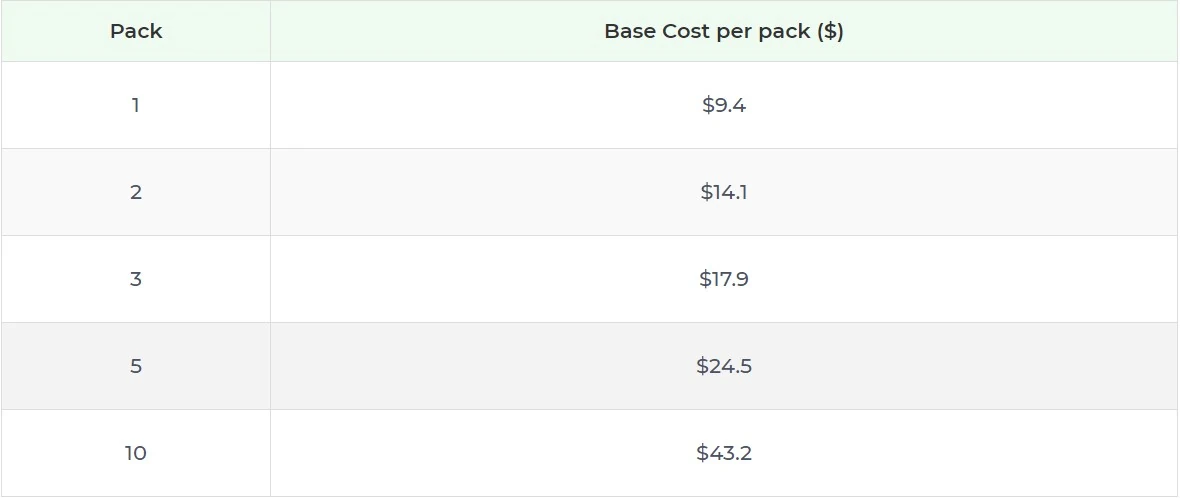
Task: Pick the base cost for the 2-pack
Action: tap(723, 192)
